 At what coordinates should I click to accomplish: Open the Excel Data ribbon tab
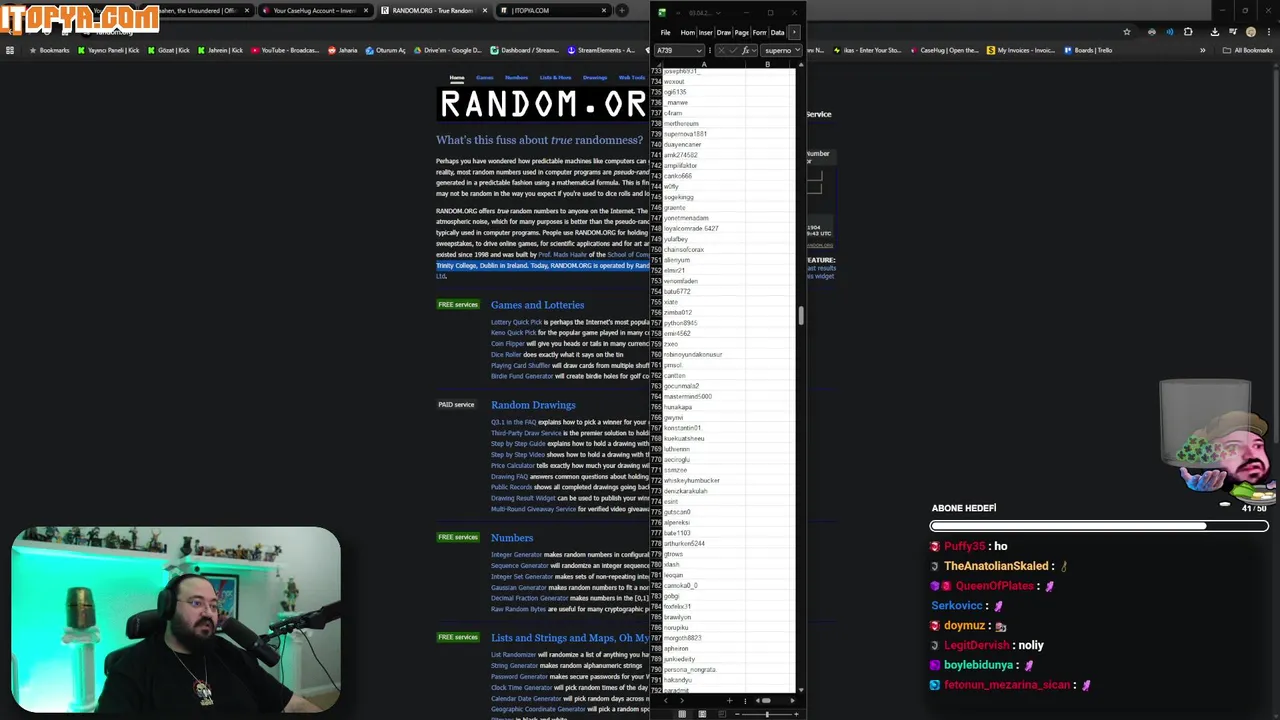[x=777, y=32]
